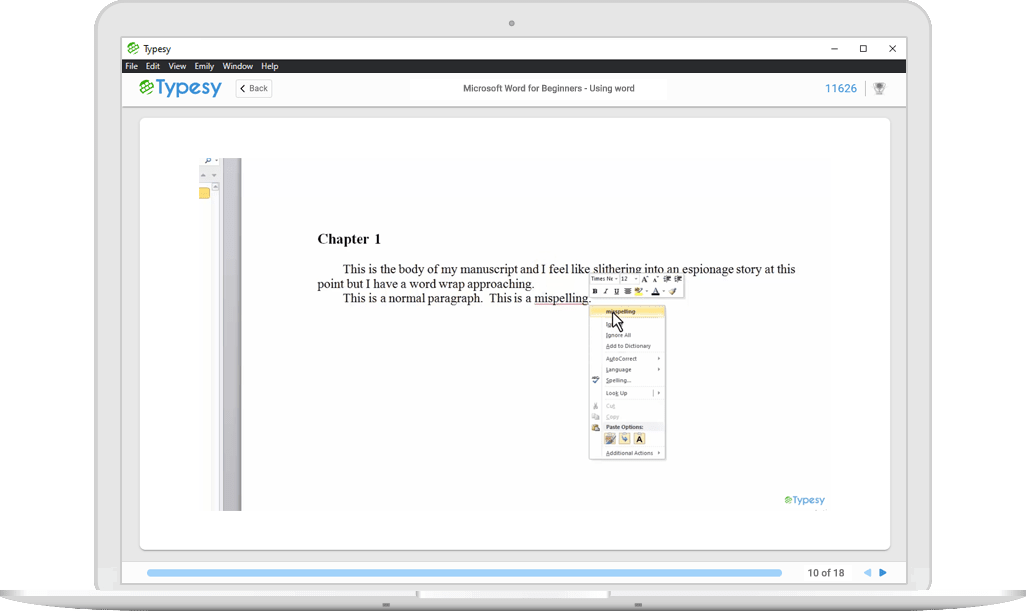Image resolution: width=1026 pixels, height=611 pixels.
Task: Click the next heading down arrow
Action: [214, 175]
